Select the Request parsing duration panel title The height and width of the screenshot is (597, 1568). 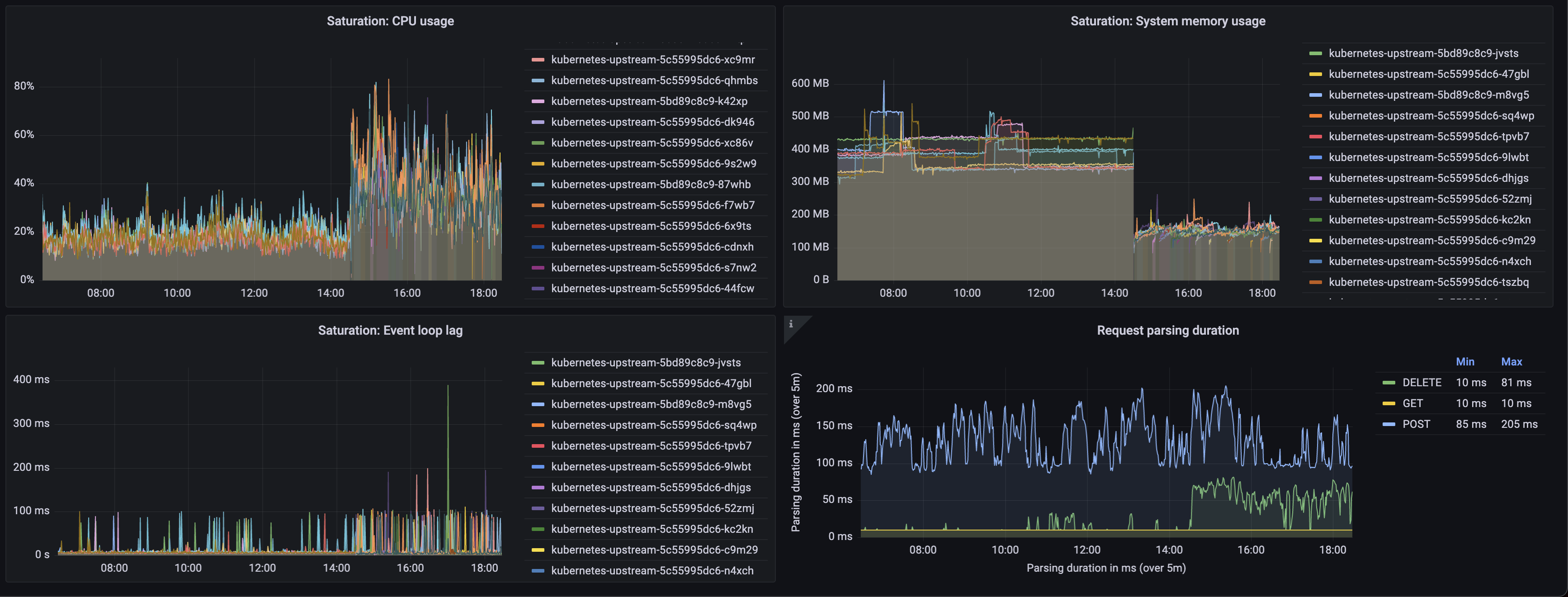pyautogui.click(x=1167, y=330)
